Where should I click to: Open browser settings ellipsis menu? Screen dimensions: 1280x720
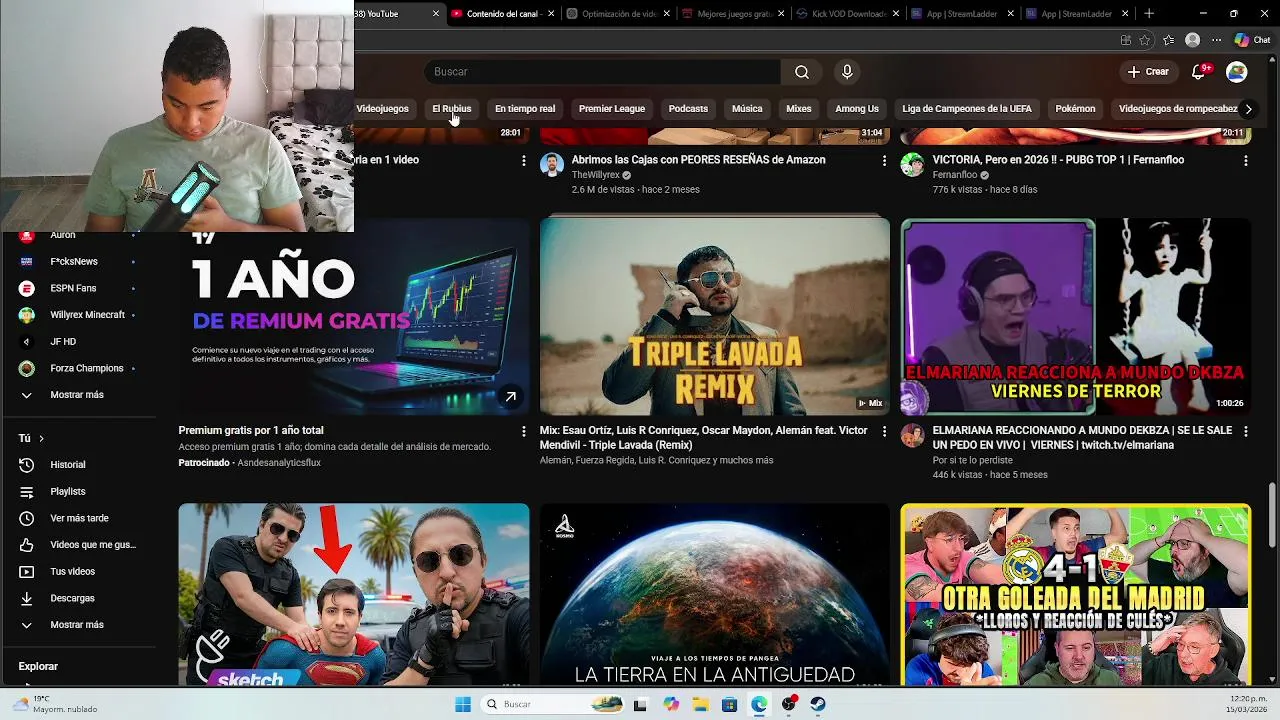(1216, 40)
